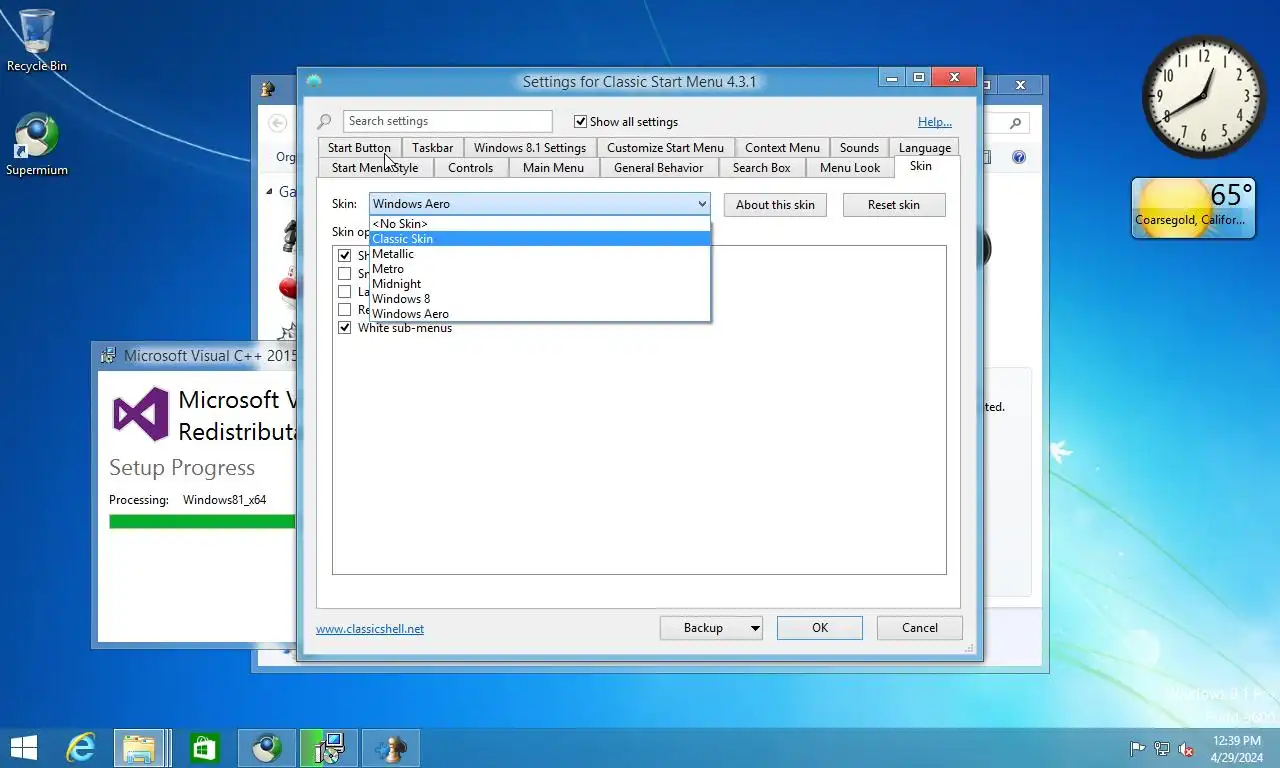Screen dimensions: 1280x768
Task: Open the Help... link
Action: [935, 122]
